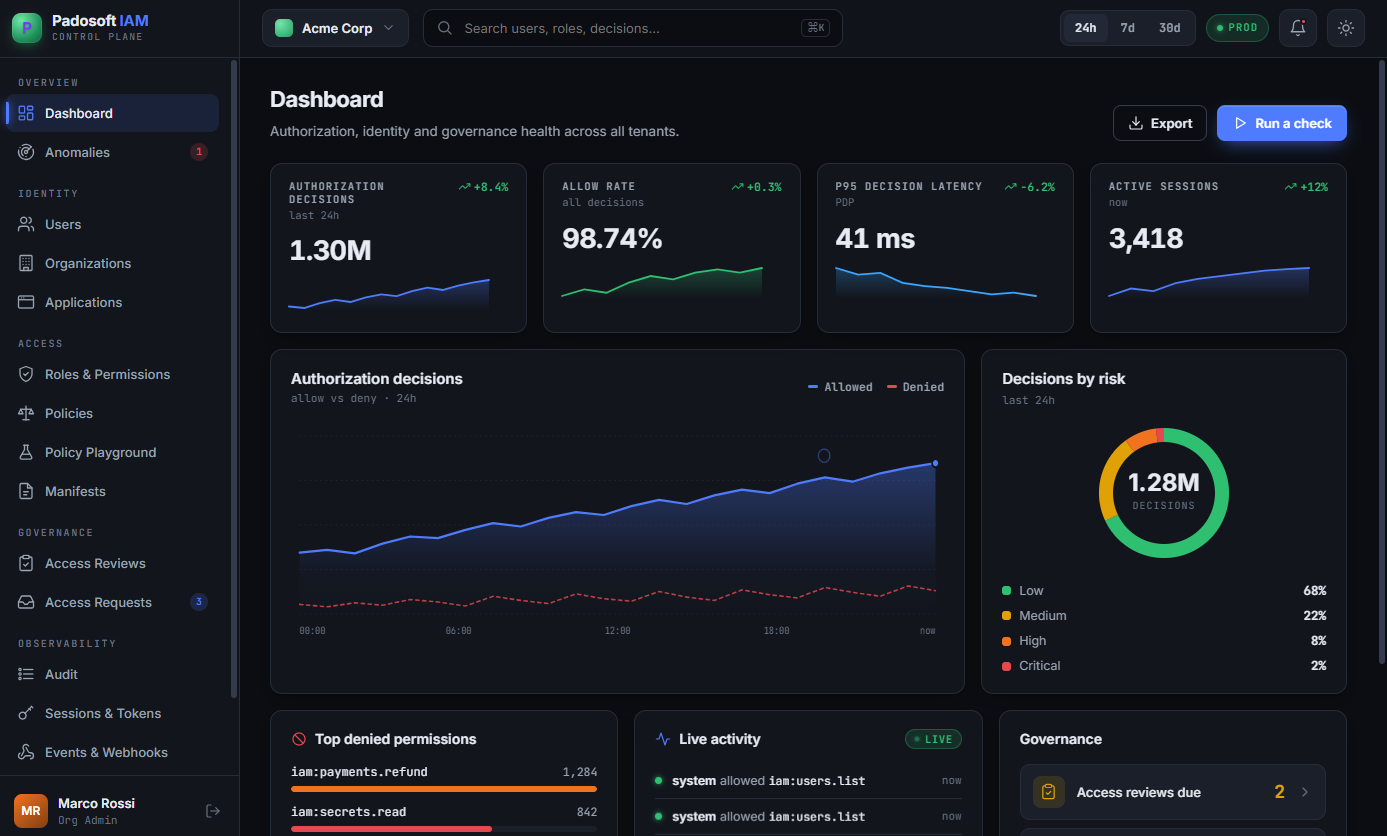Toggle the light/dark theme sun button
This screenshot has height=836, width=1387.
pos(1346,28)
